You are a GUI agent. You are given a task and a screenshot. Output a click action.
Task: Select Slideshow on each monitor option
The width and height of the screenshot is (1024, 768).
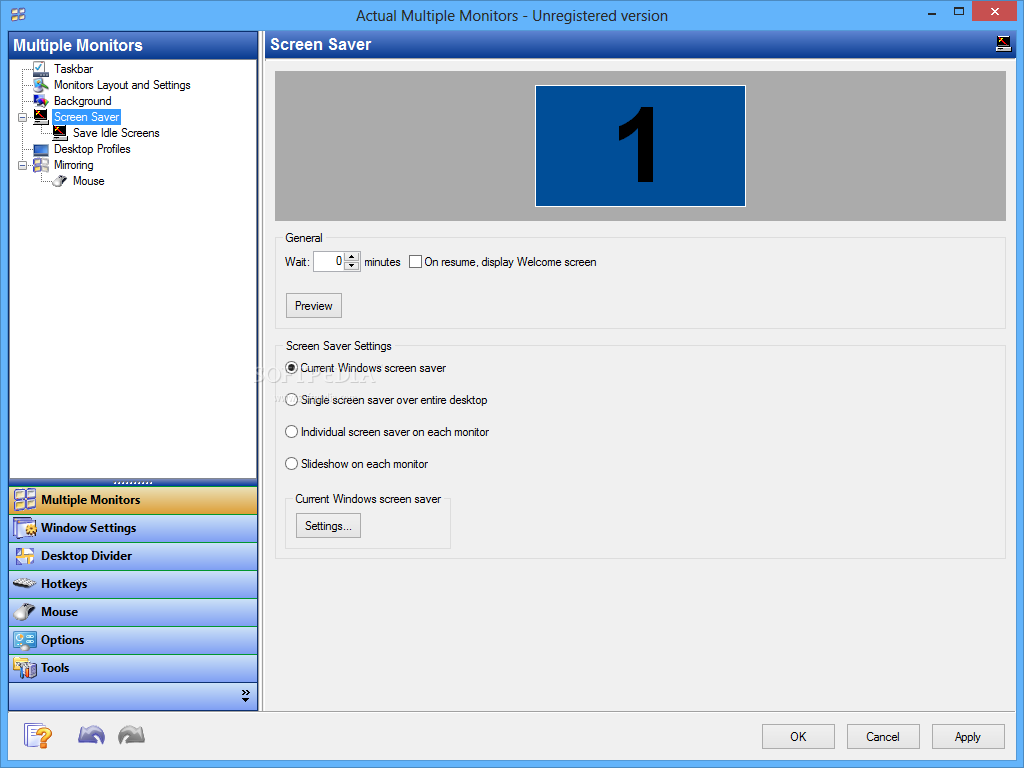(292, 464)
